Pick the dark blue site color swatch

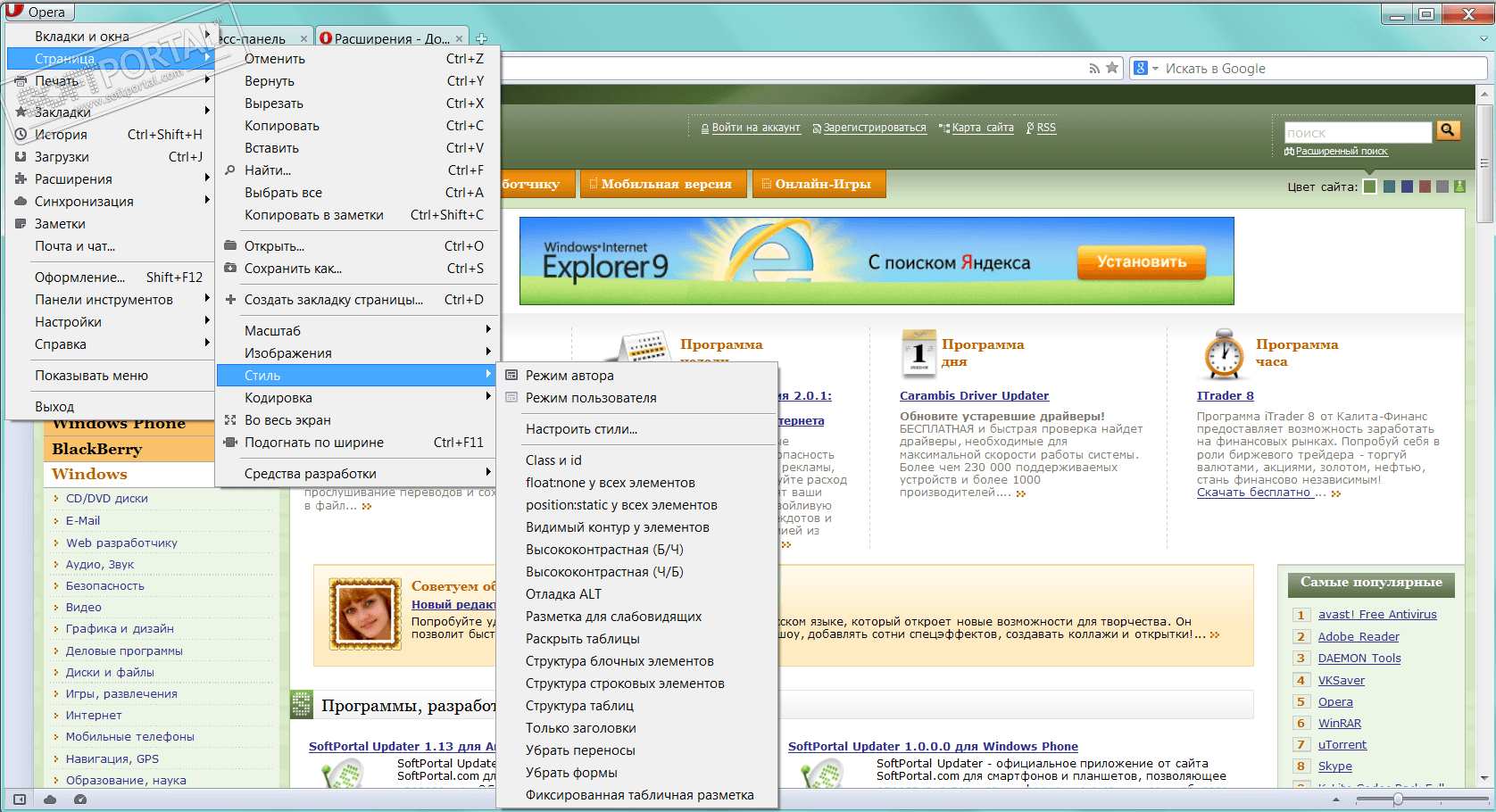tap(1408, 186)
